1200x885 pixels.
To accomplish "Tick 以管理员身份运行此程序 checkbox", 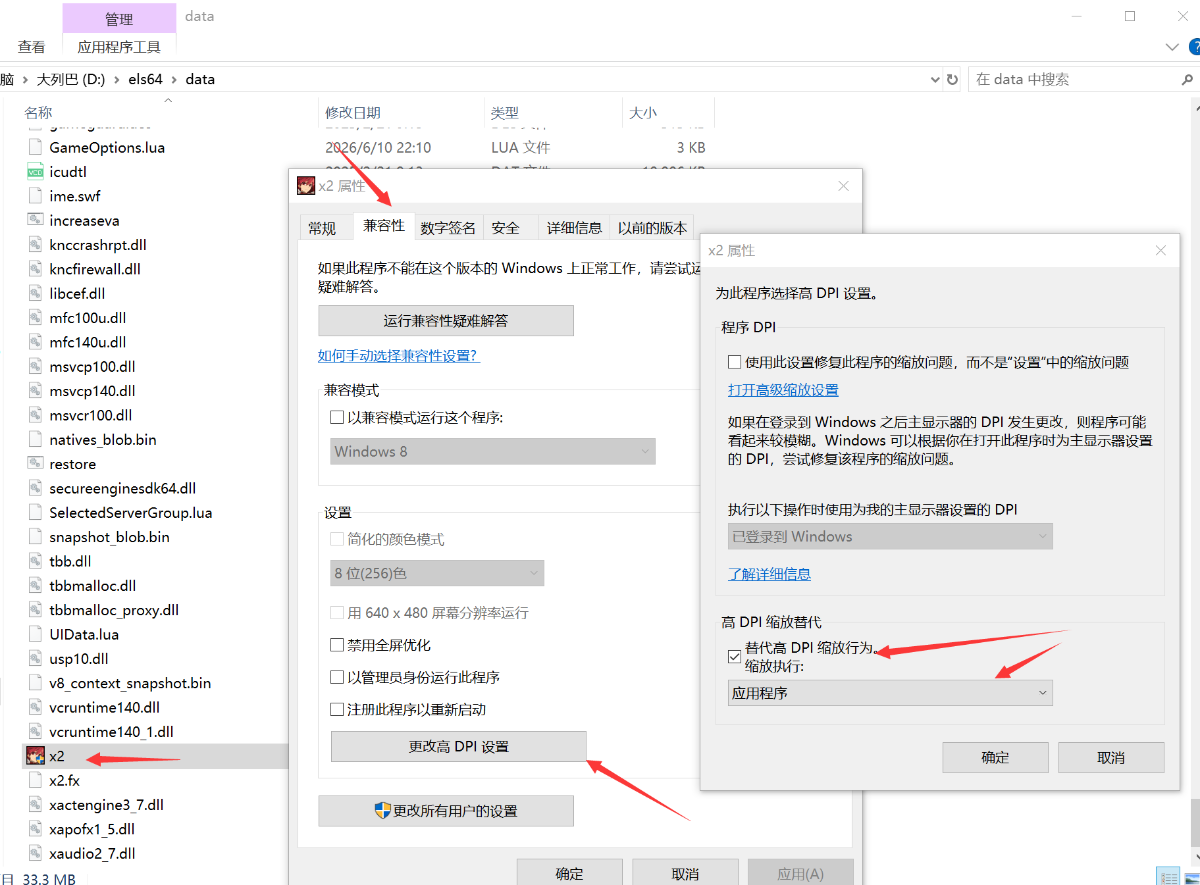I will 337,677.
